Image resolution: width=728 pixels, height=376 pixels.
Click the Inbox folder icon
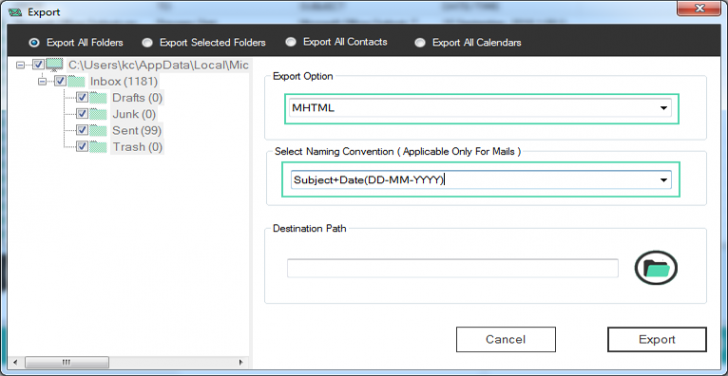coord(77,82)
